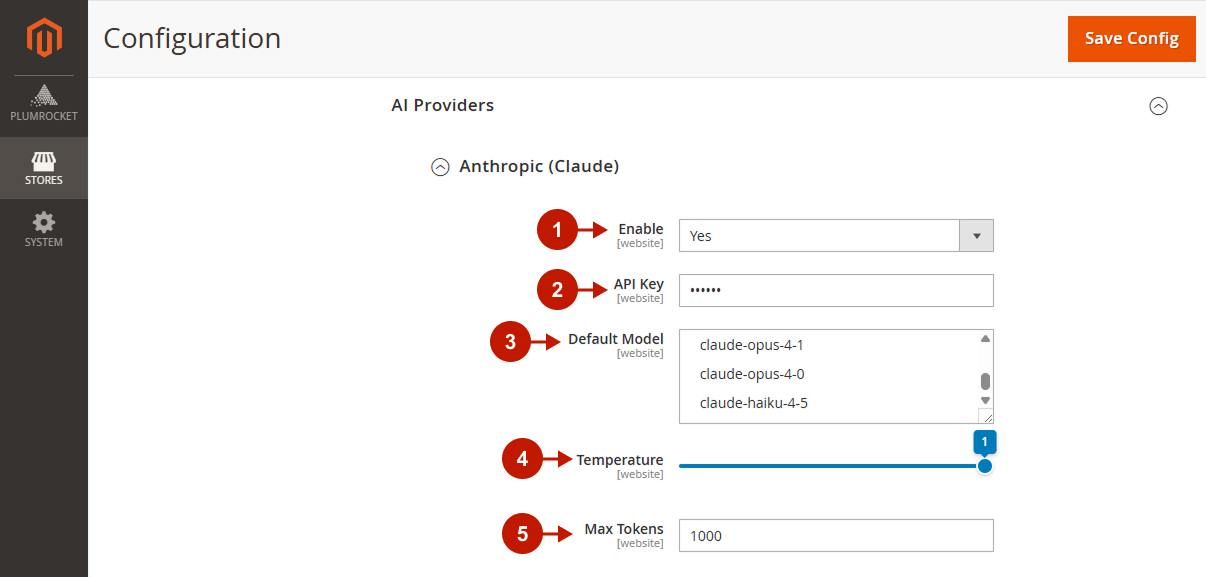The image size is (1206, 577).
Task: Click inside the Max Tokens field
Action: point(836,535)
